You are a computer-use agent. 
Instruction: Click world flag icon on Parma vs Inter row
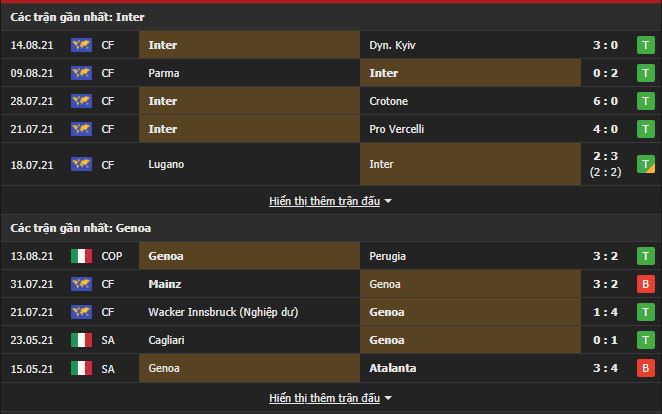click(x=81, y=73)
